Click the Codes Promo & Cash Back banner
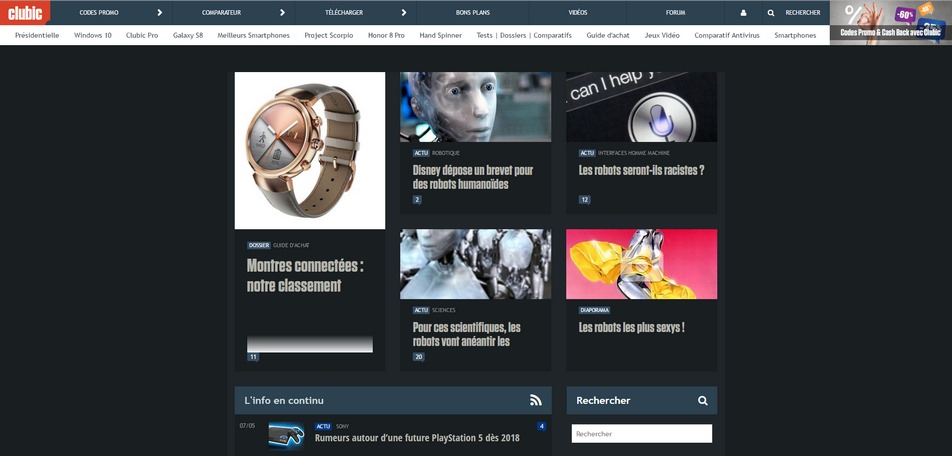The width and height of the screenshot is (952, 456). pyautogui.click(x=890, y=22)
